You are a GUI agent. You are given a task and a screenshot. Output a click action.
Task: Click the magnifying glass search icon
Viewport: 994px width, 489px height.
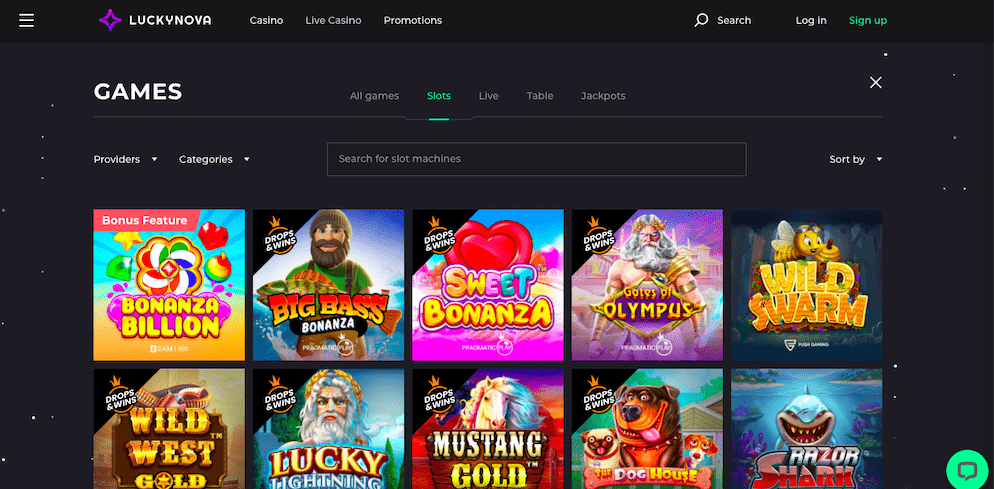pos(701,20)
